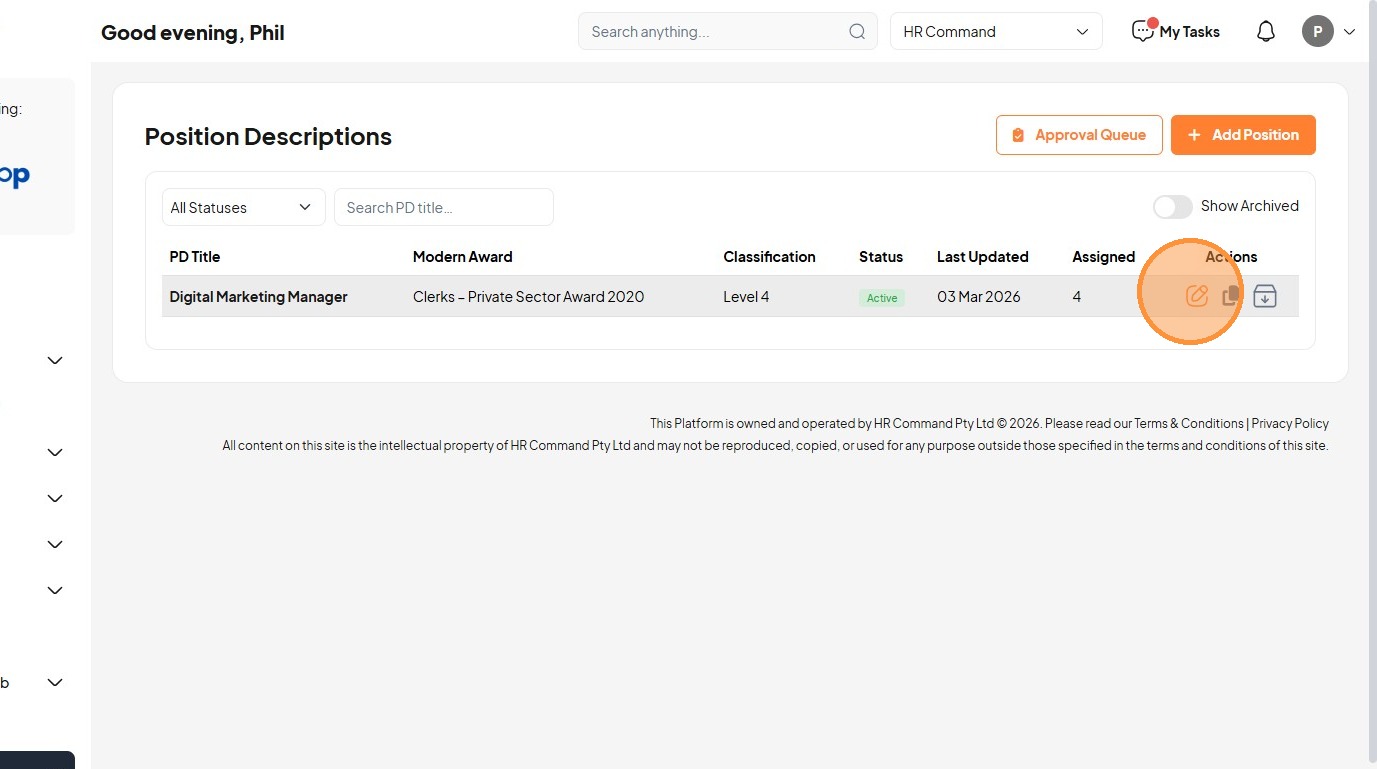The image size is (1377, 769).
Task: Duplicate the Digital Marketing Manager position
Action: 1231,296
